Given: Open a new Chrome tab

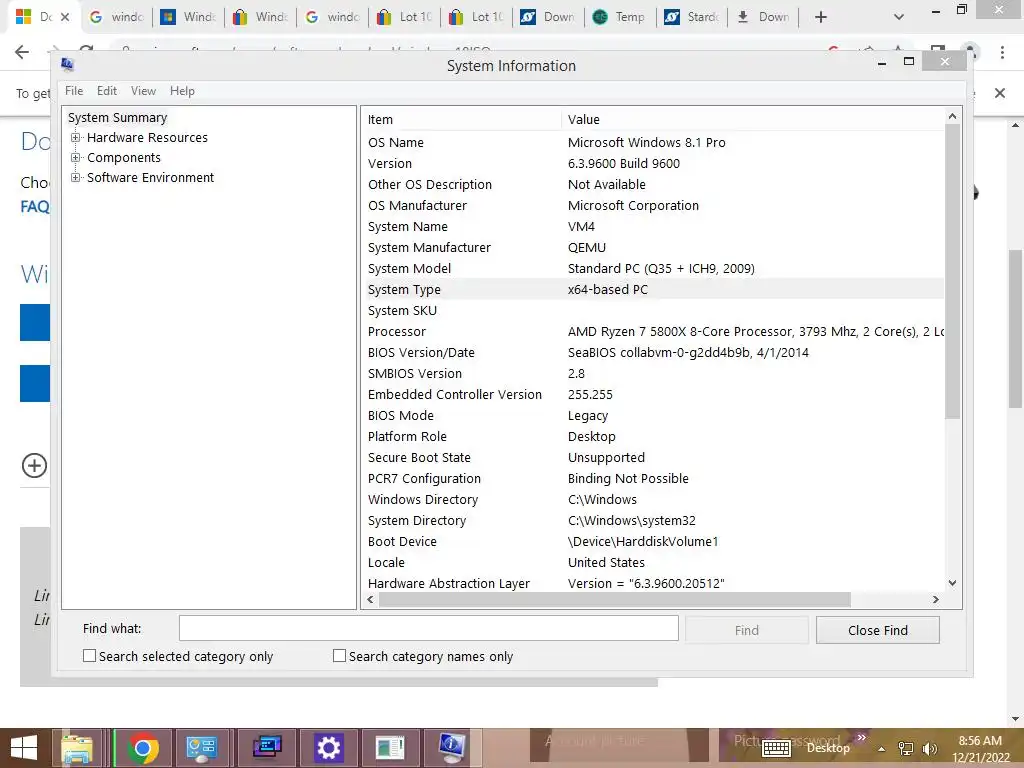Looking at the screenshot, I should click(821, 17).
